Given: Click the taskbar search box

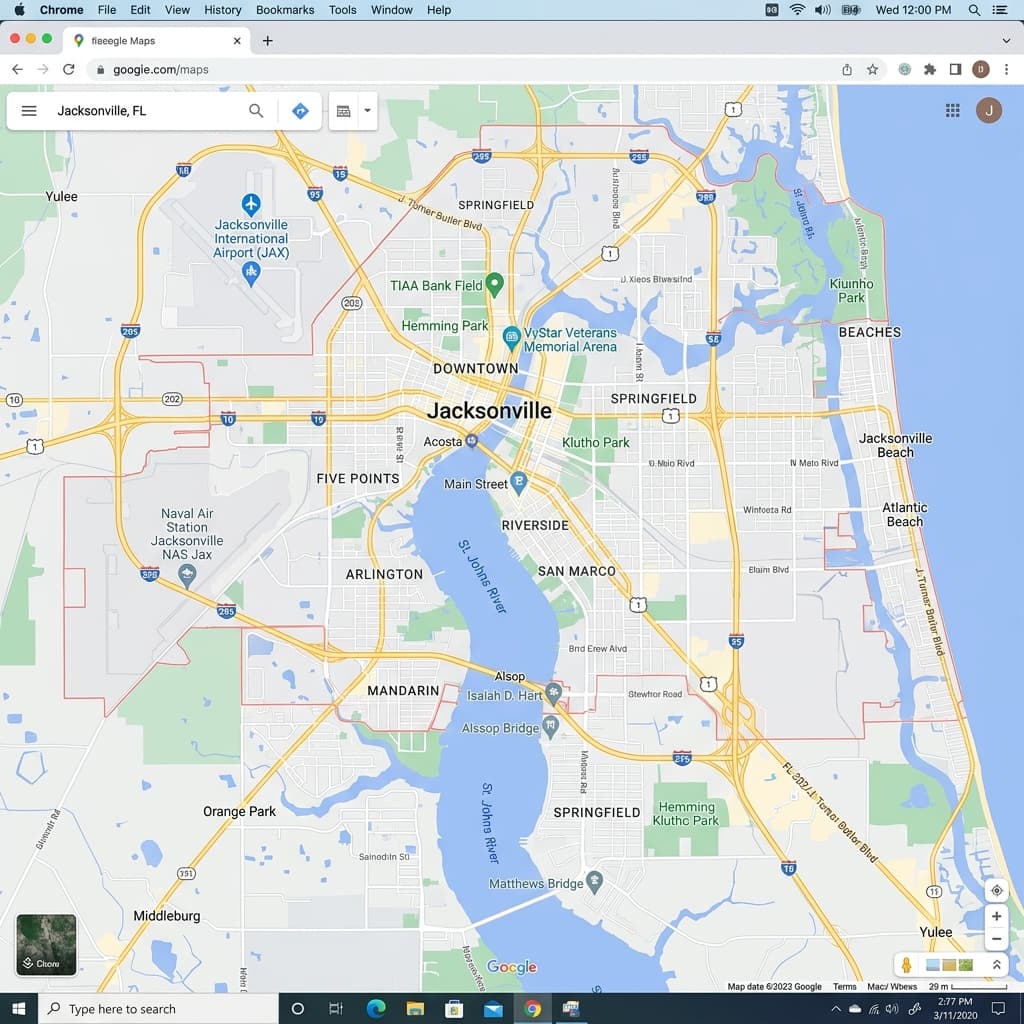Looking at the screenshot, I should [159, 1009].
